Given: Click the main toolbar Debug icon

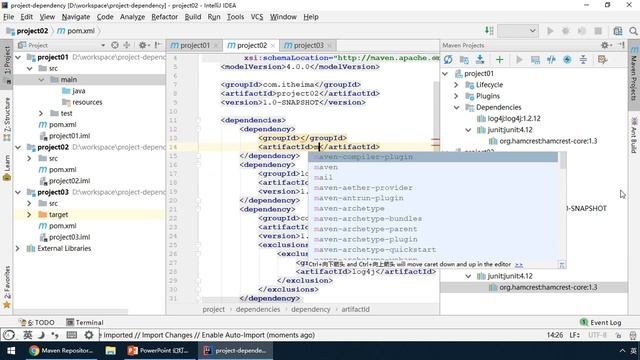Looking at the screenshot, I should click(566, 31).
